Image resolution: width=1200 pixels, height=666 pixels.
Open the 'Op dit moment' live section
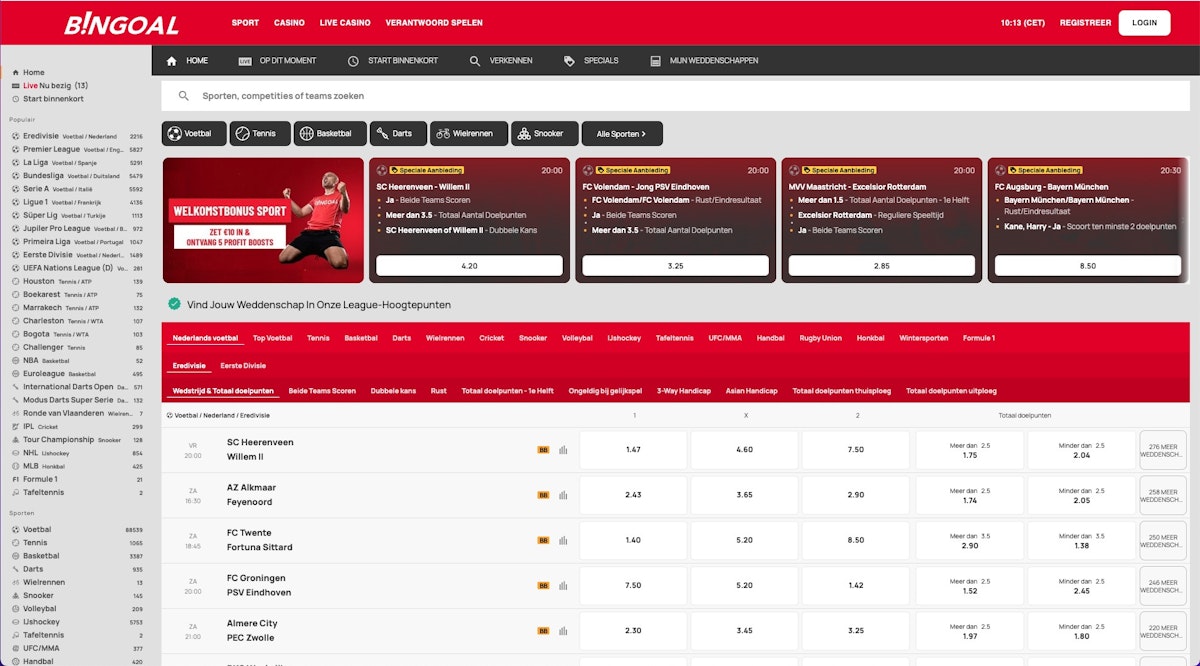coord(277,61)
